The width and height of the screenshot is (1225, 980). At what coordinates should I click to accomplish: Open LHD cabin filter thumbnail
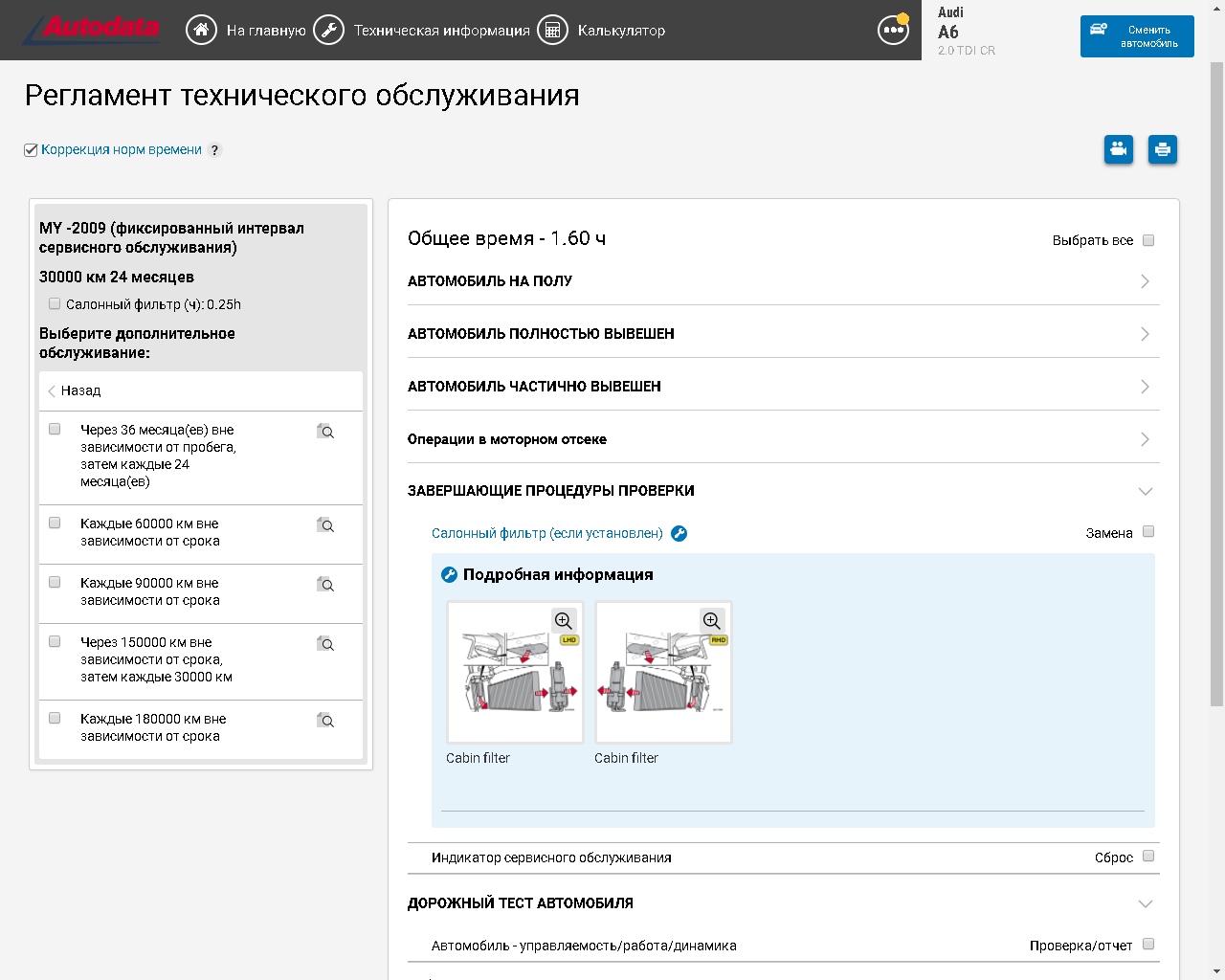coord(515,672)
